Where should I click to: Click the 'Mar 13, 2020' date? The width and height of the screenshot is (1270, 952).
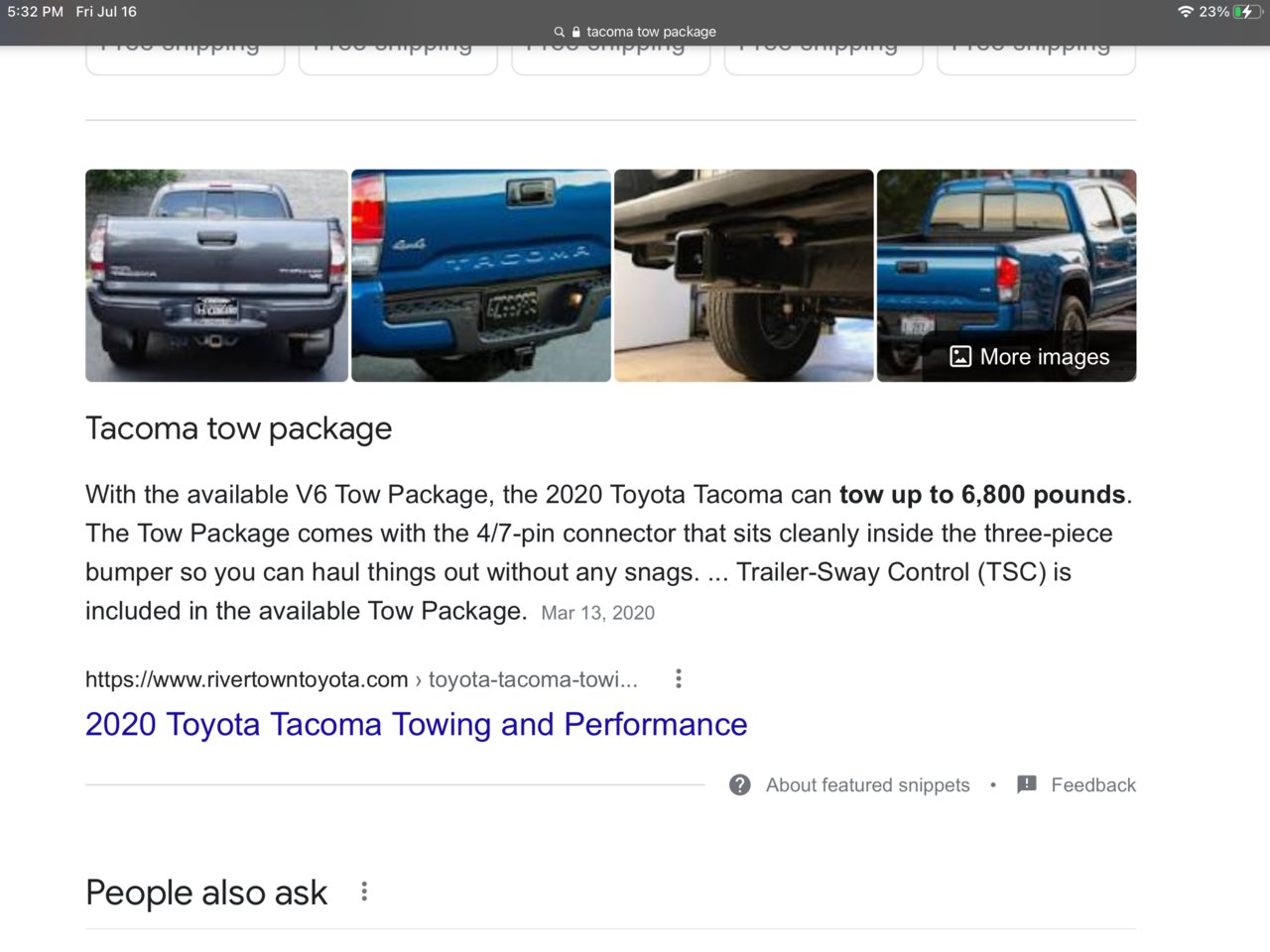(x=598, y=613)
